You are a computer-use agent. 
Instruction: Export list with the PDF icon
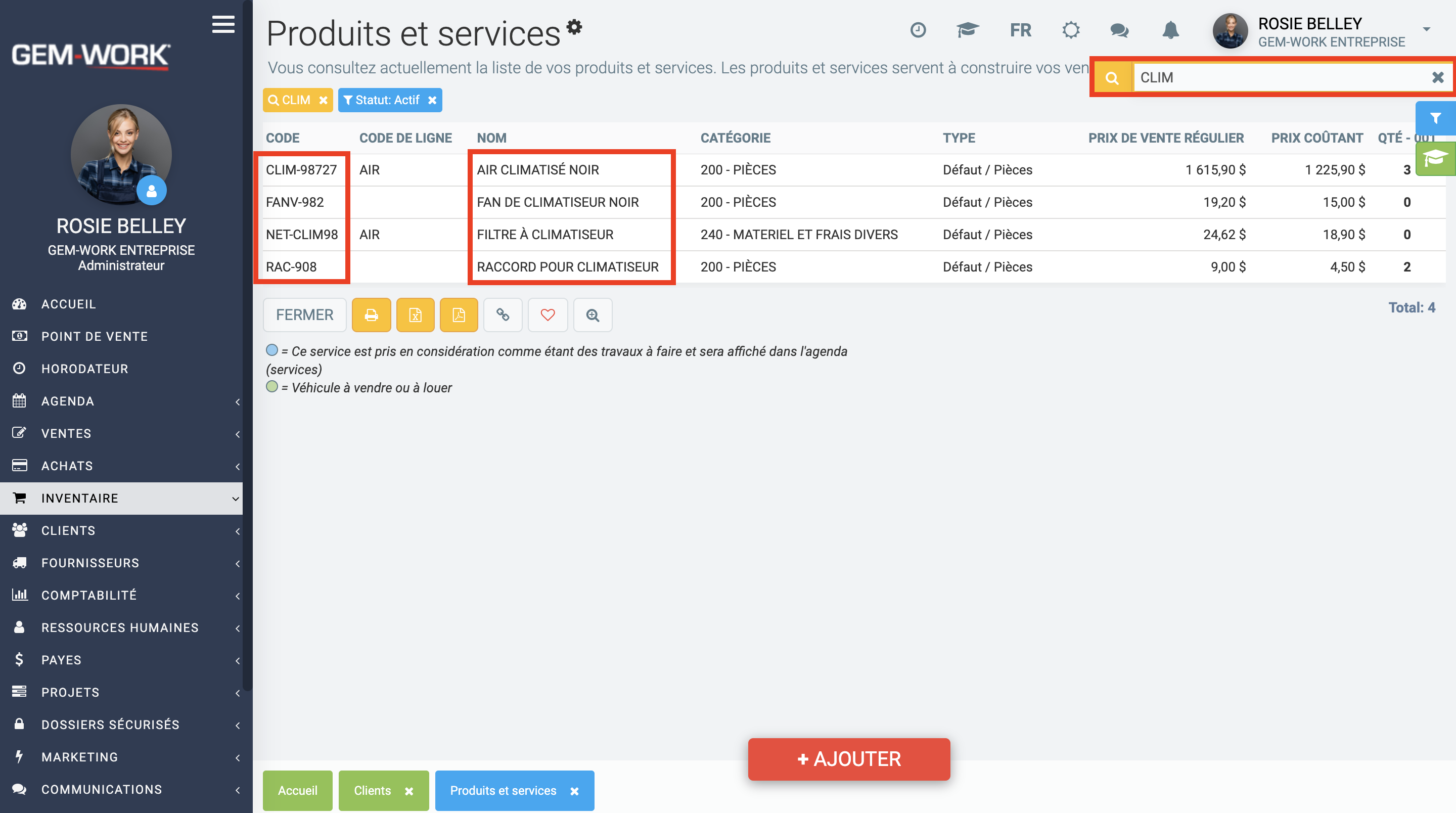pos(459,315)
